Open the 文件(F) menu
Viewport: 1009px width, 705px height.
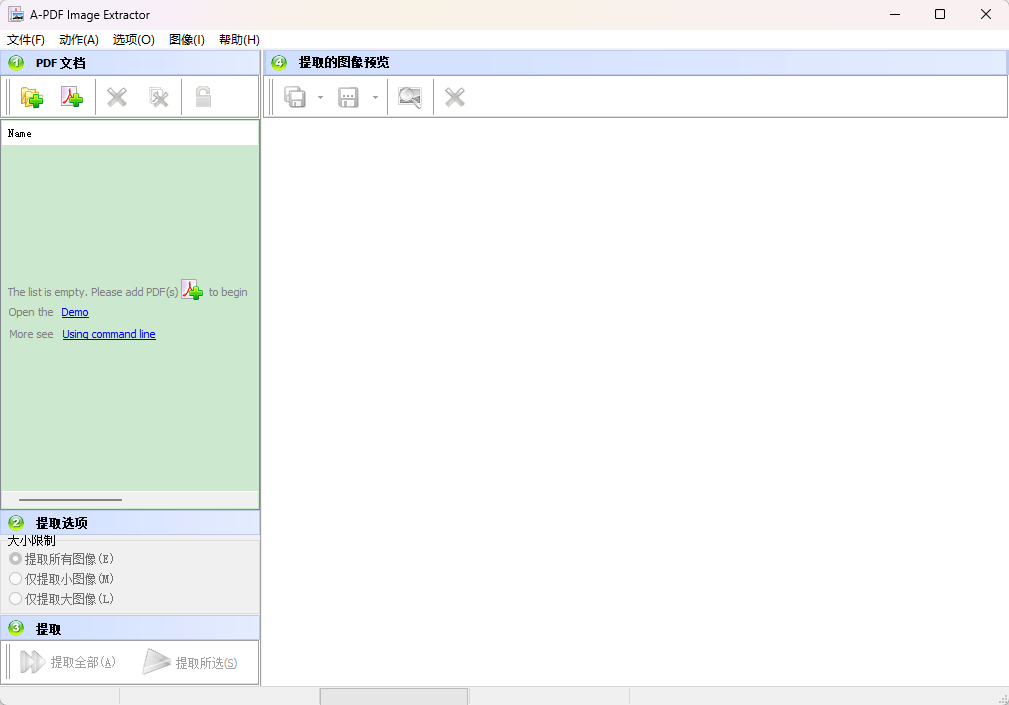26,40
